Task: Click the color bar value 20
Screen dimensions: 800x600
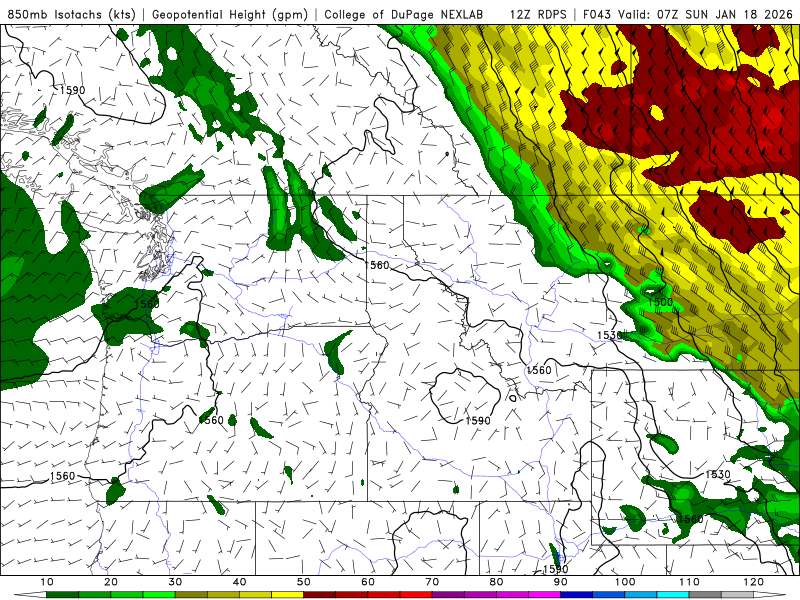Action: pyautogui.click(x=111, y=582)
